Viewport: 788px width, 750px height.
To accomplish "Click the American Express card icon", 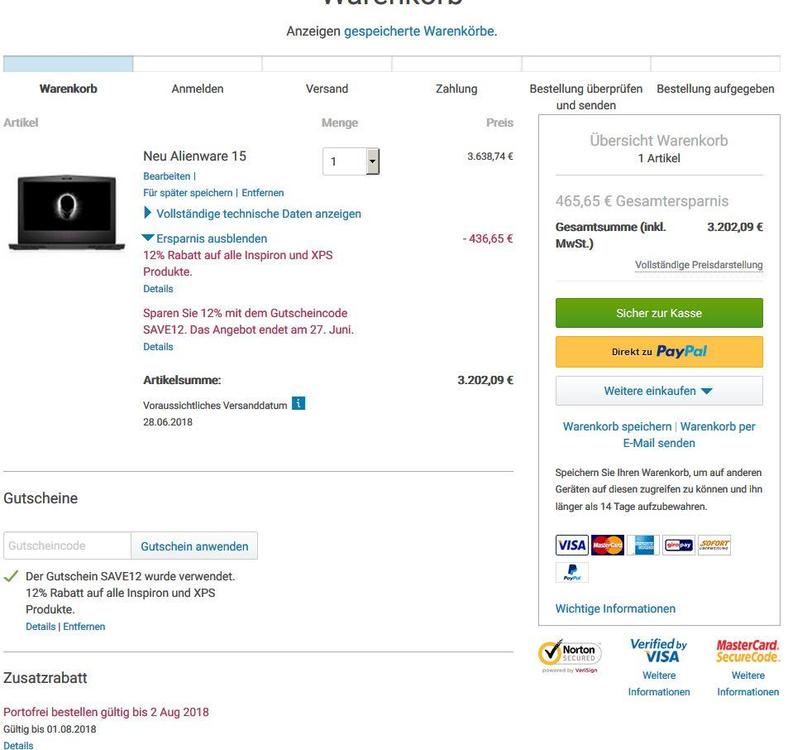I will (642, 545).
